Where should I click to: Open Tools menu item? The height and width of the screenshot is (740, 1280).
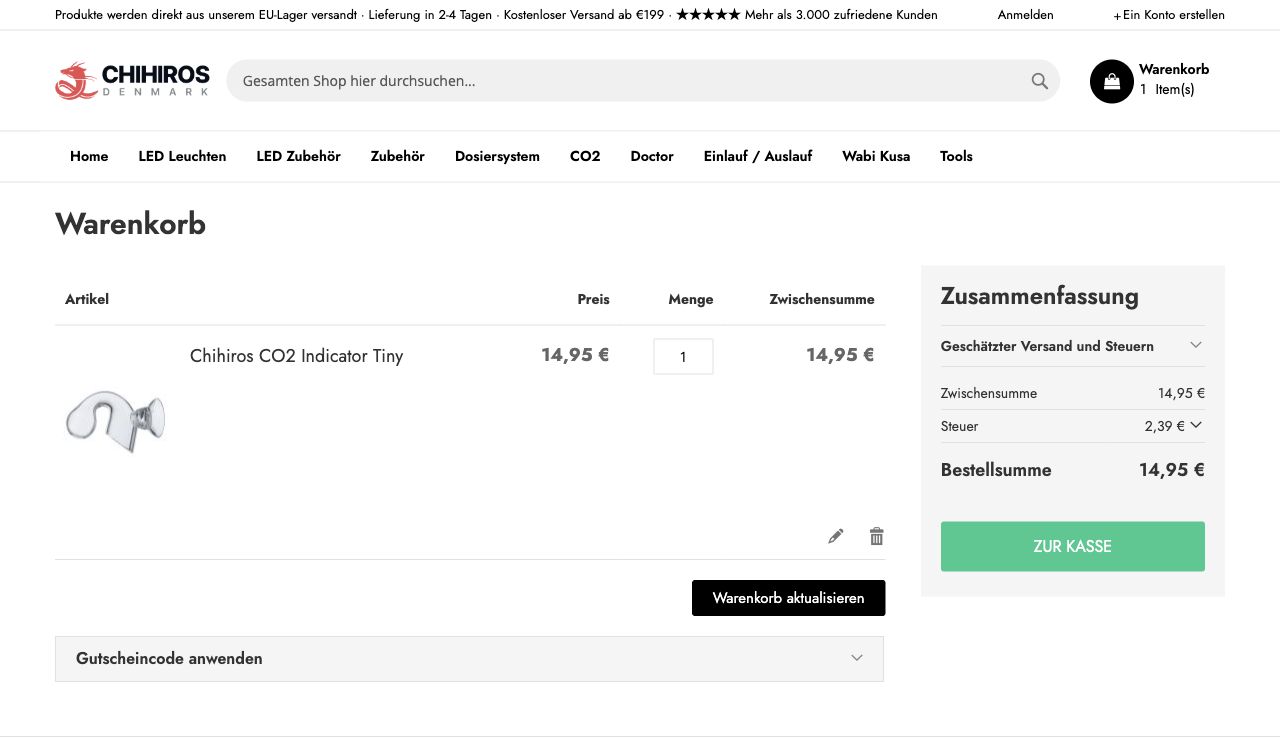point(956,156)
